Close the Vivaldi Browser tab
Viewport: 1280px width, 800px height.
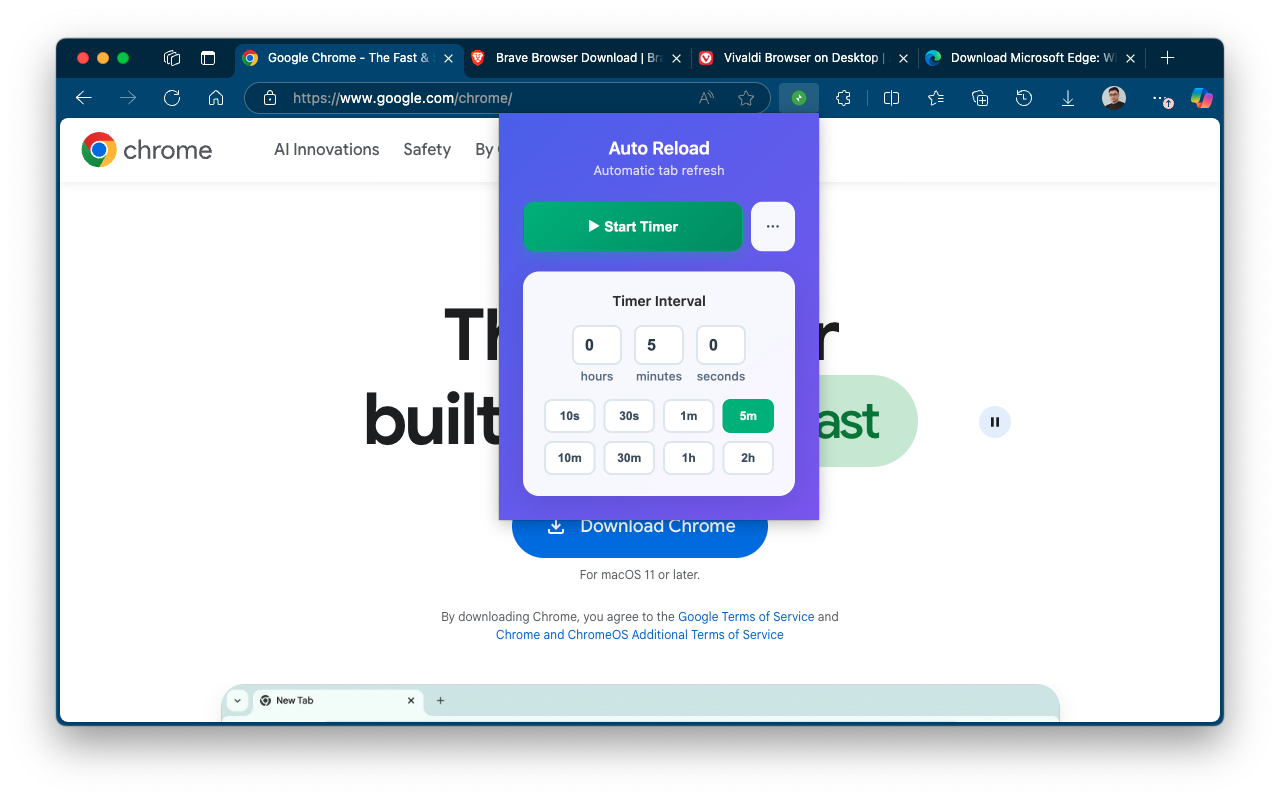(x=904, y=58)
